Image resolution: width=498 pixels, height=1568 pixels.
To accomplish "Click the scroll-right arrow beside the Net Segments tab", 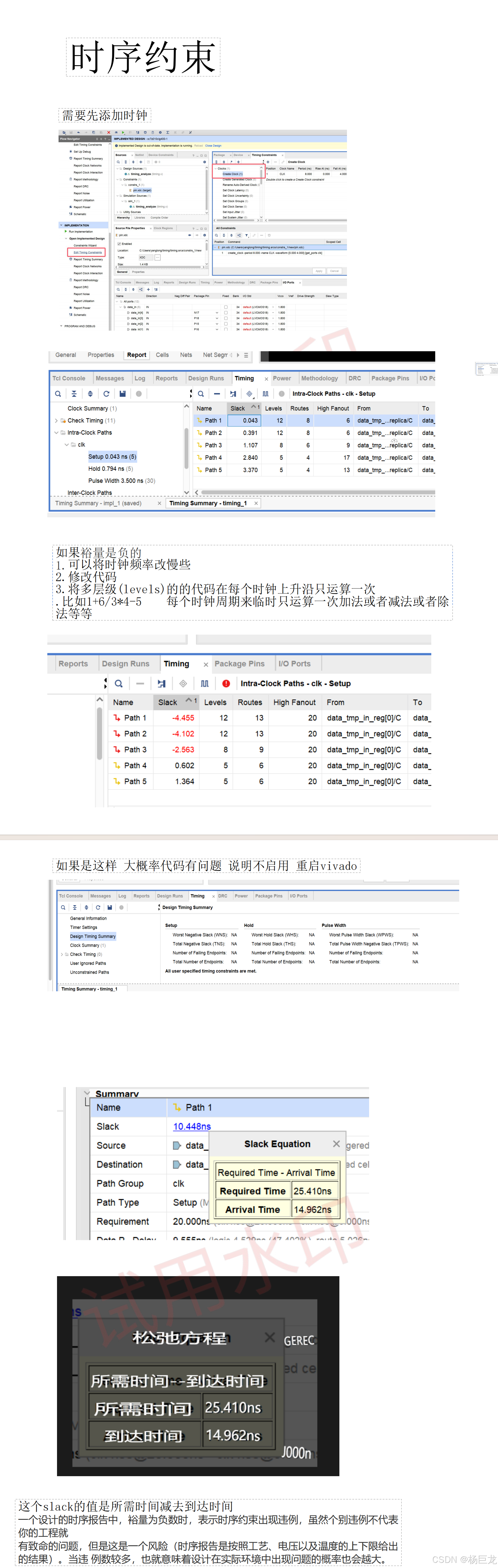I will point(238,355).
